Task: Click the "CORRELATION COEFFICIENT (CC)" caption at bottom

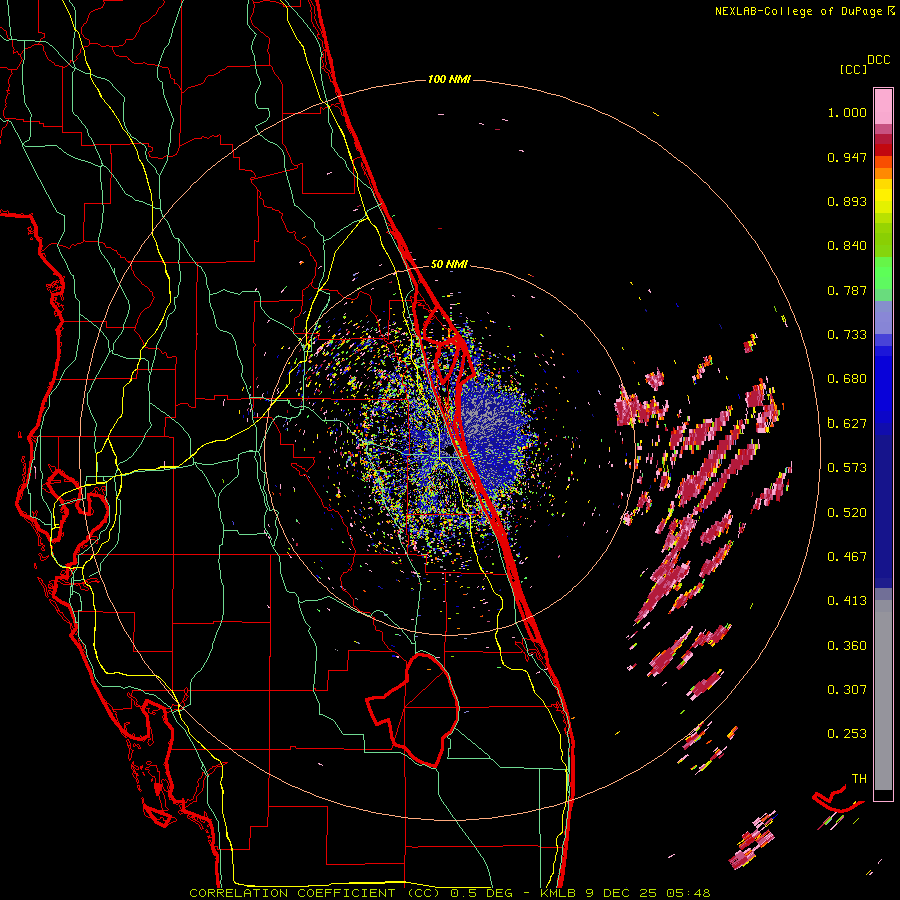Action: [x=314, y=893]
